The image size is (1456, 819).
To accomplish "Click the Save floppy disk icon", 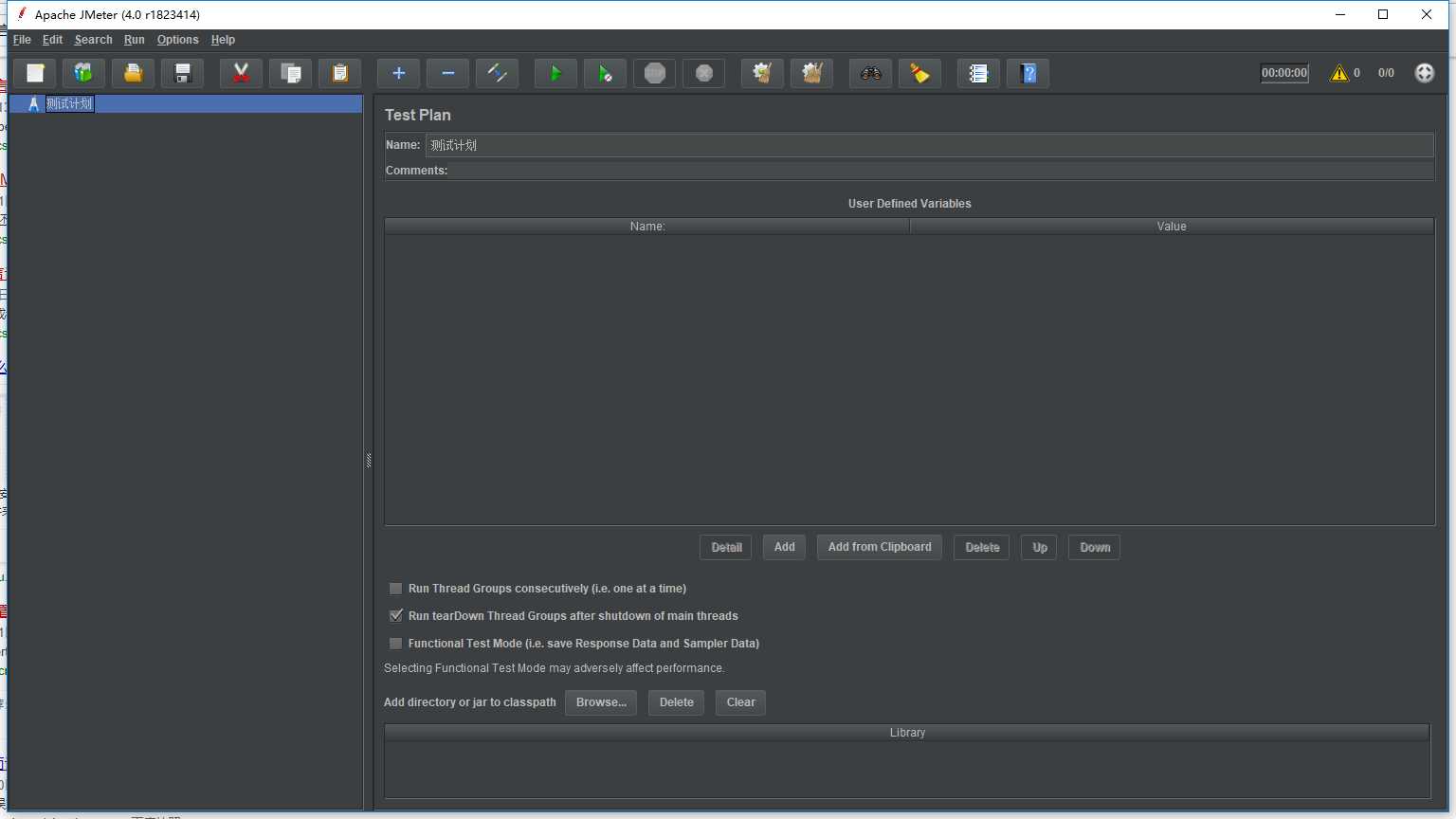I will click(x=183, y=73).
